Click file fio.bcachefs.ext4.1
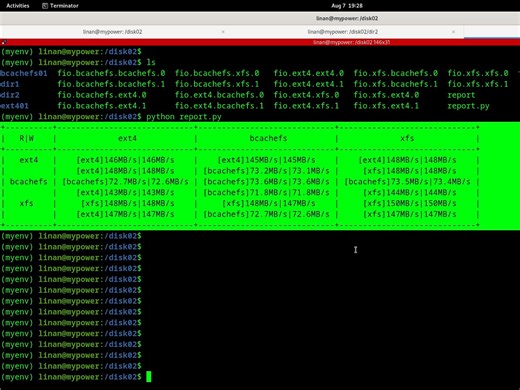The height and width of the screenshot is (390, 520). click(102, 106)
